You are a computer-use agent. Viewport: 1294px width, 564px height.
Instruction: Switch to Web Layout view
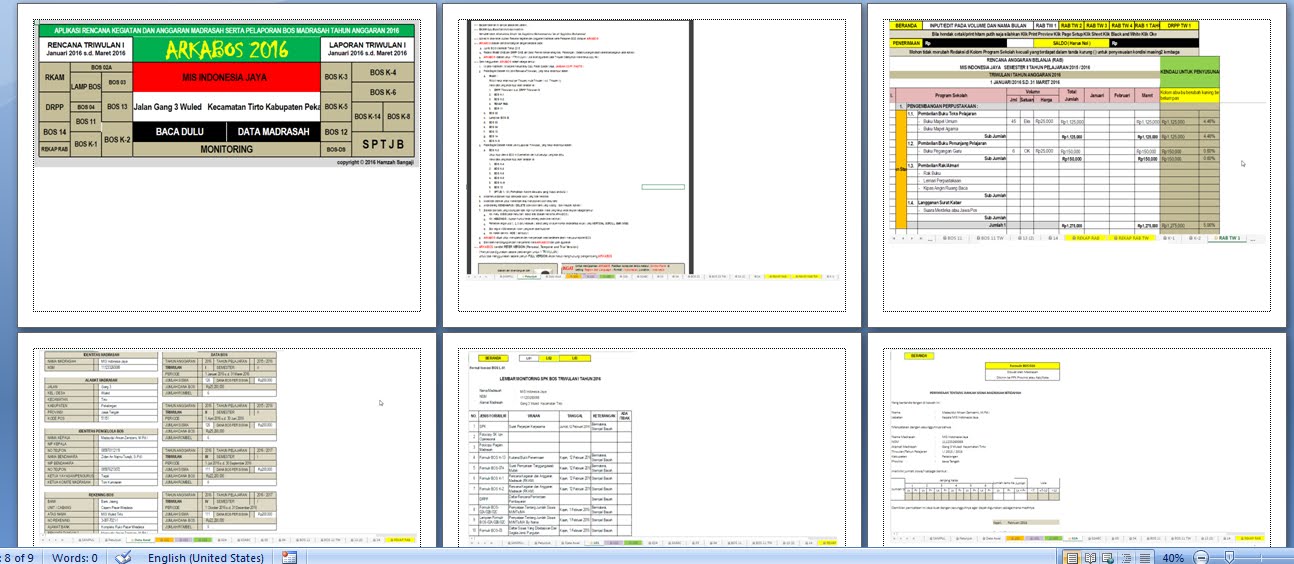point(1108,558)
